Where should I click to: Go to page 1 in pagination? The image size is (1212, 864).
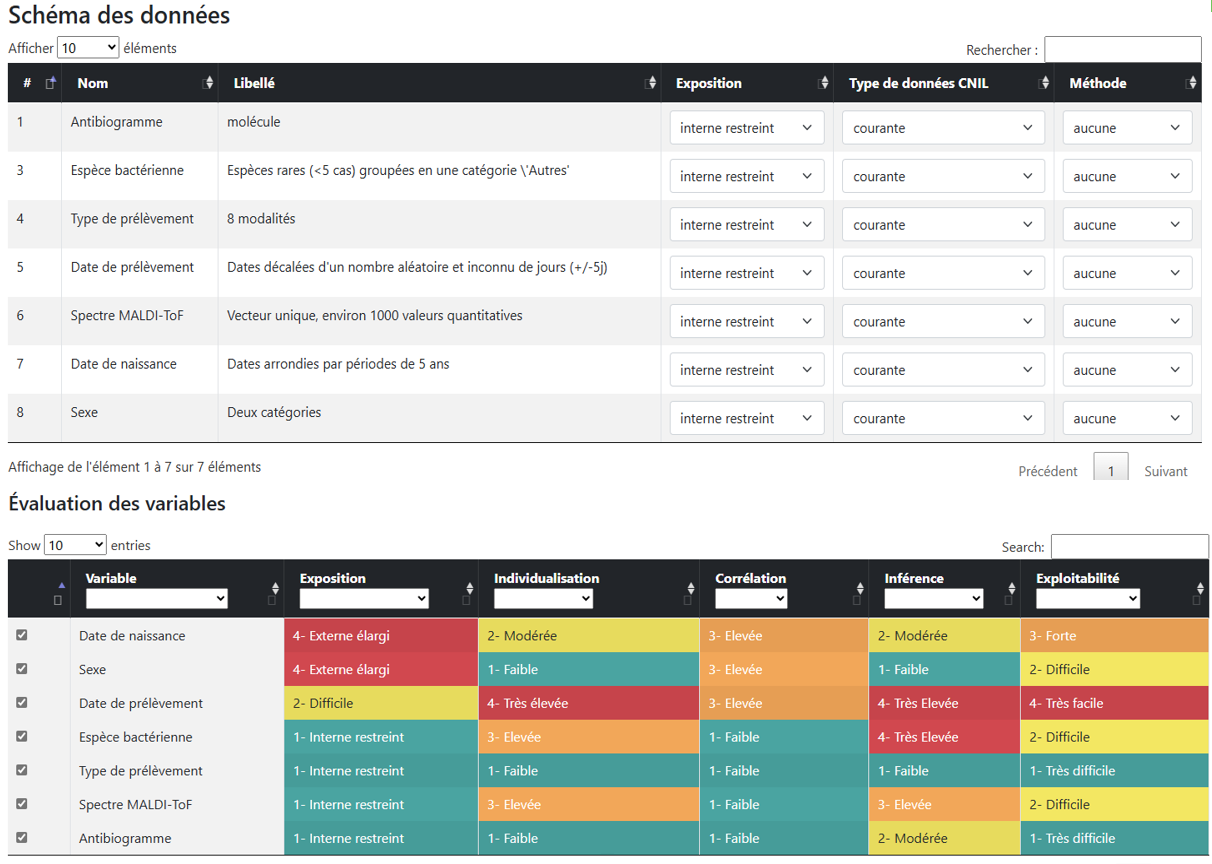(x=1110, y=471)
